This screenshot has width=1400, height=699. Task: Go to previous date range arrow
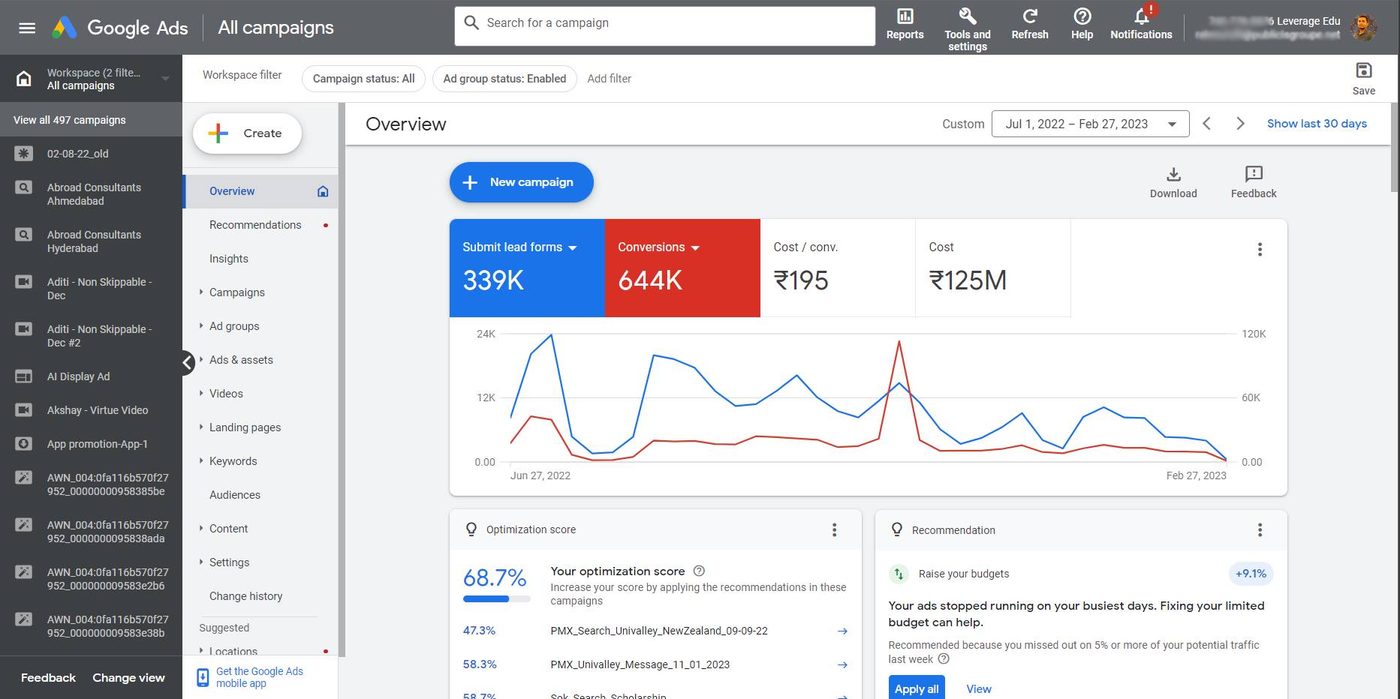click(1207, 124)
